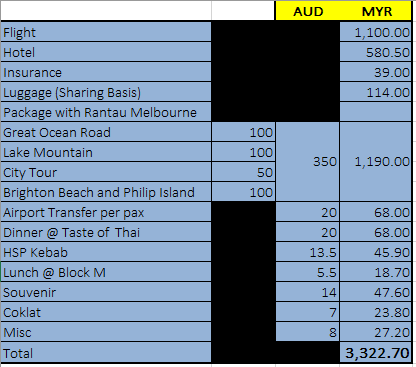The height and width of the screenshot is (367, 416).
Task: Select the 7 AUD Coklat cell
Action: pos(308,312)
